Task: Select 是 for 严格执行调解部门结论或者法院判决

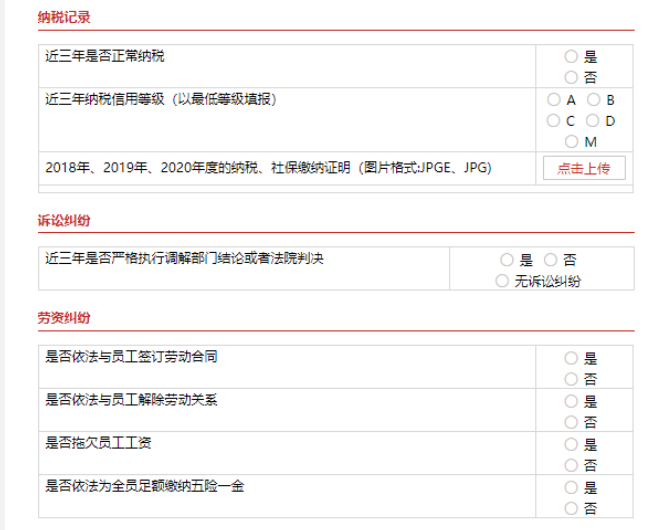Action: pos(507,260)
